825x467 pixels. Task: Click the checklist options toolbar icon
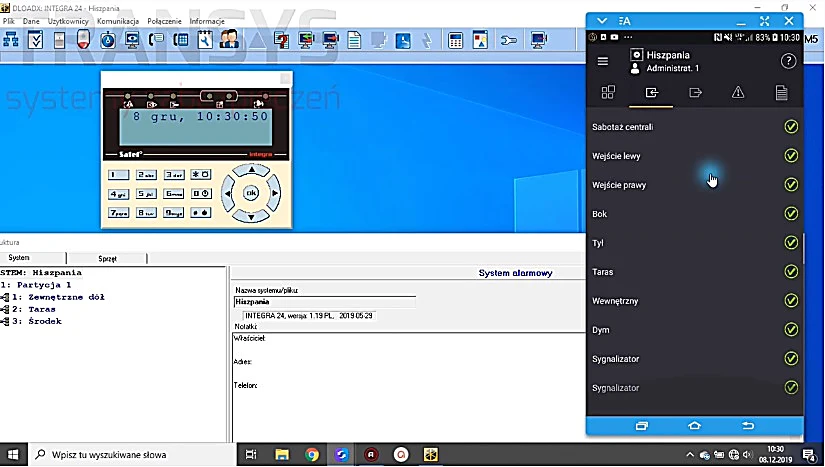pos(35,40)
